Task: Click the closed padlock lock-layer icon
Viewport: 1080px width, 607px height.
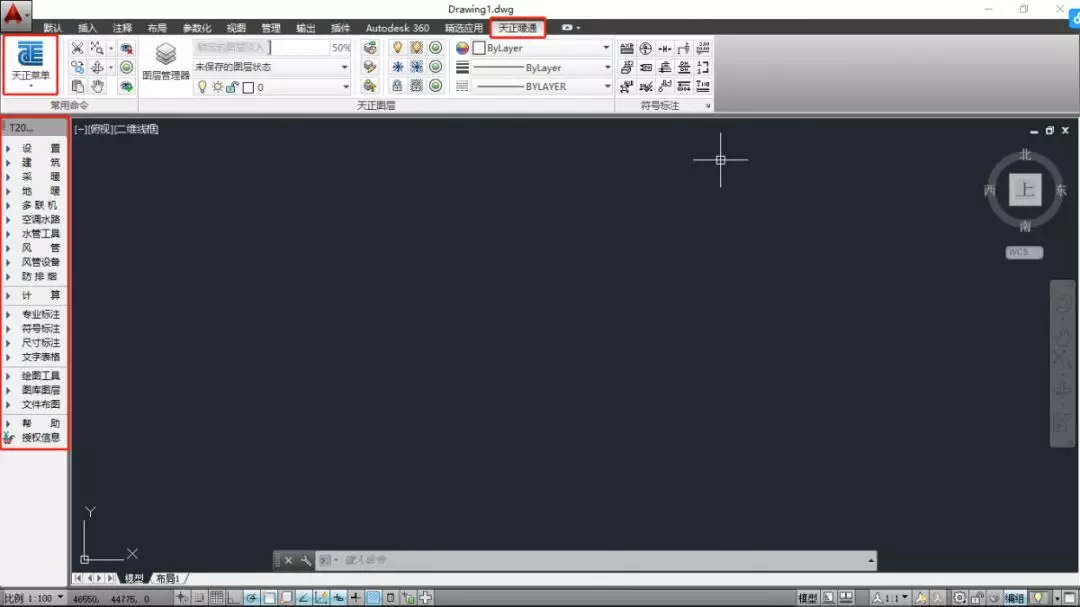Action: (397, 85)
